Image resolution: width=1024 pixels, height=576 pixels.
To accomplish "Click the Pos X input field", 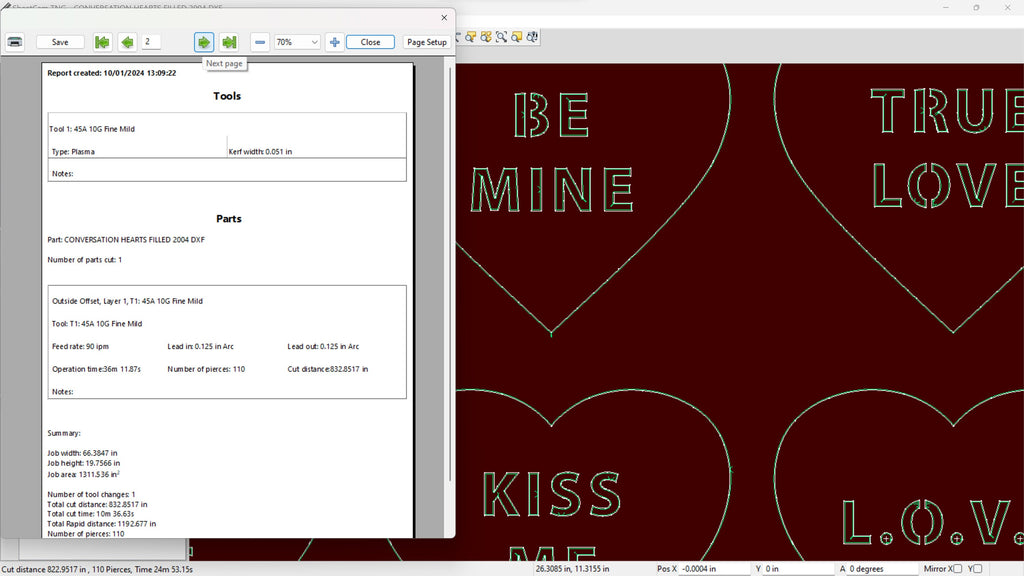I will click(x=714, y=569).
